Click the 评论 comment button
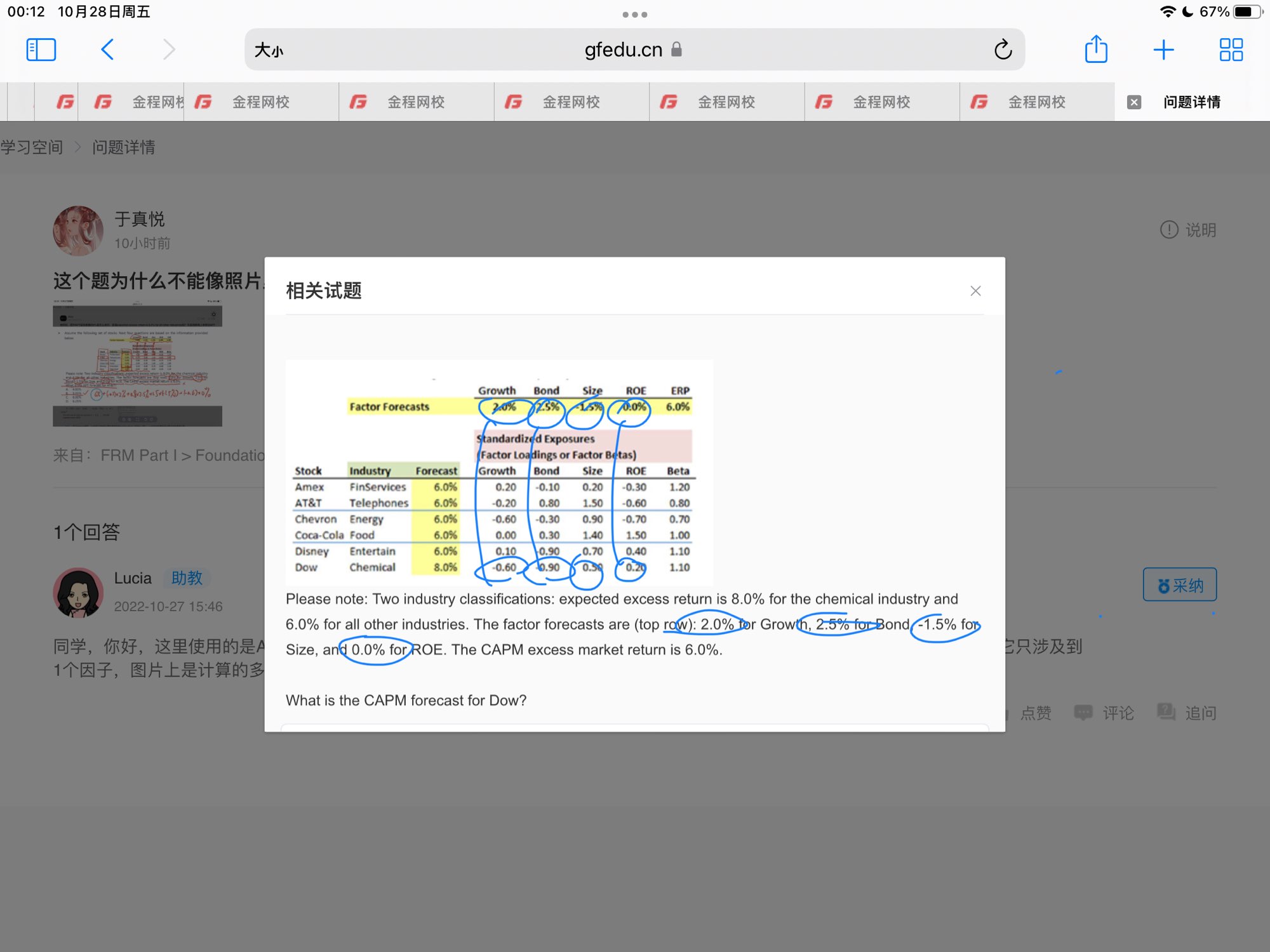This screenshot has width=1270, height=952. point(1104,713)
